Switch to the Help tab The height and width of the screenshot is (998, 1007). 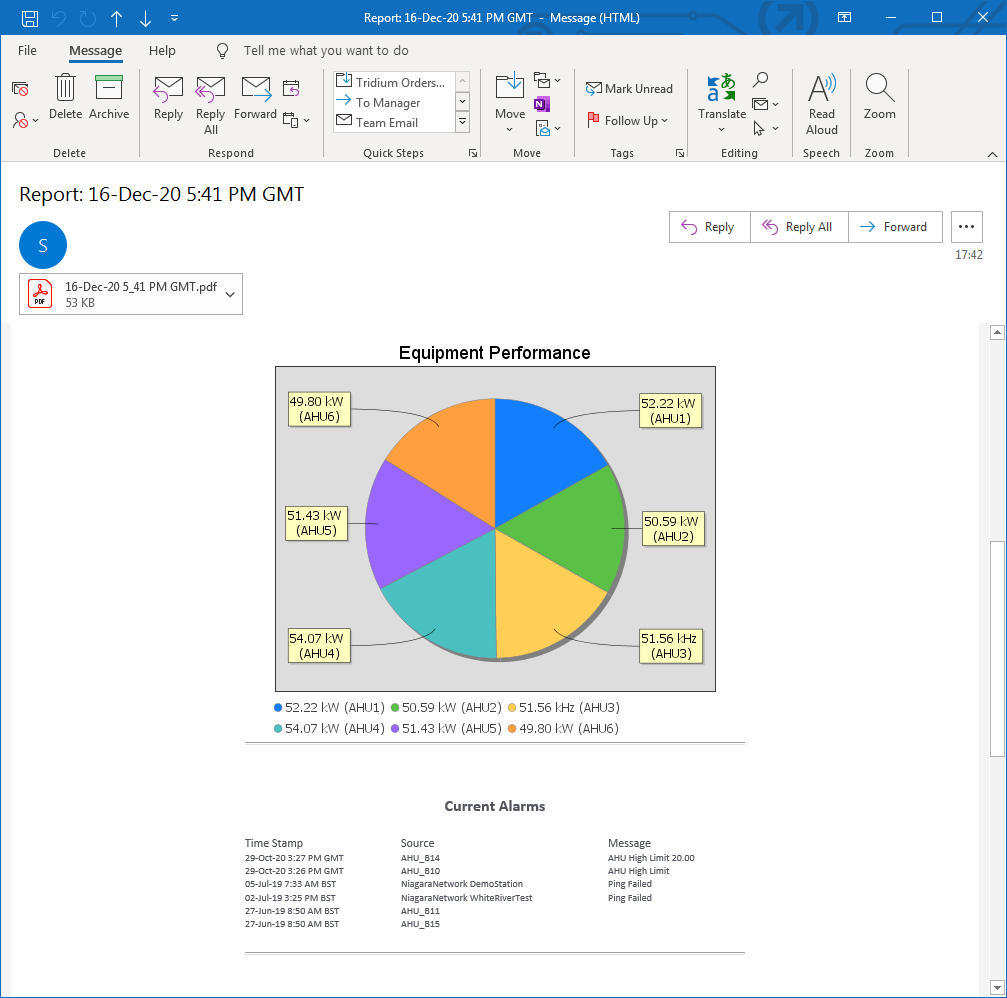pos(162,51)
